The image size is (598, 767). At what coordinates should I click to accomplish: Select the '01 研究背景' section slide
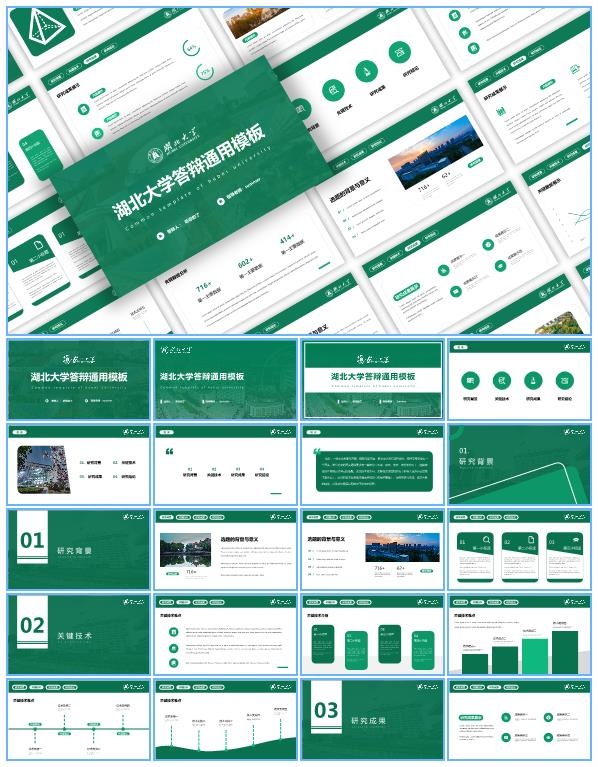tap(78, 549)
